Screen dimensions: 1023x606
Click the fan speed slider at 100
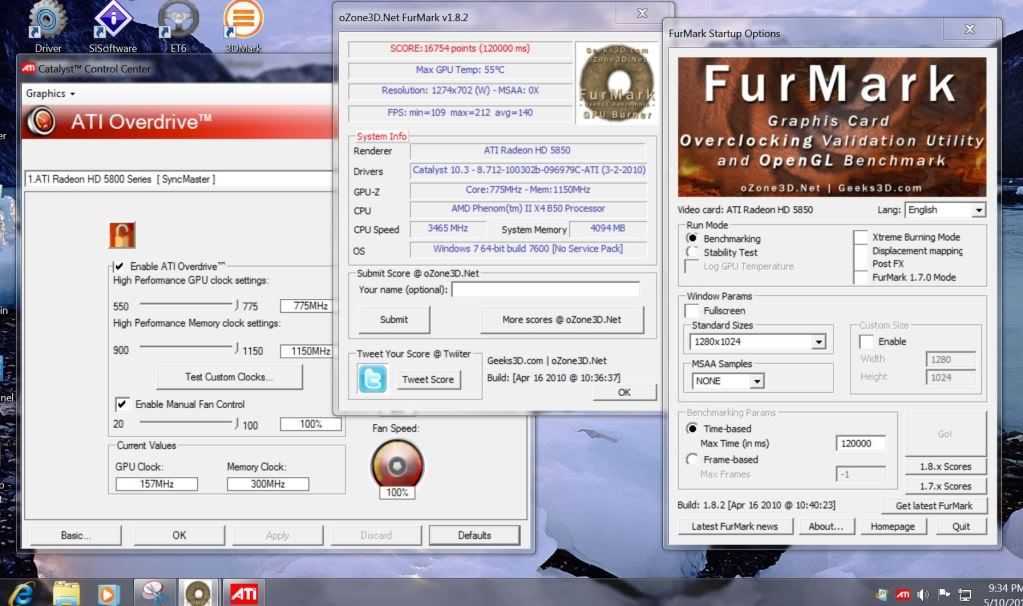(236, 423)
